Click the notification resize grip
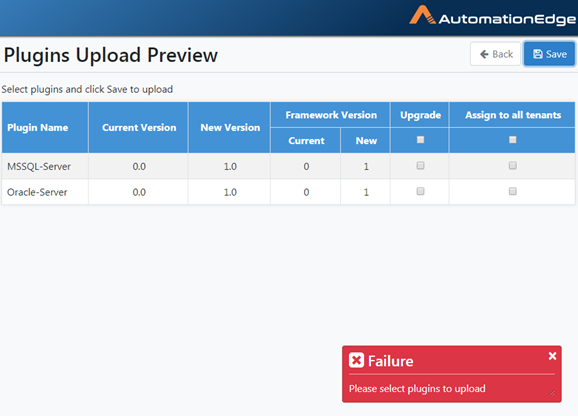 552,393
